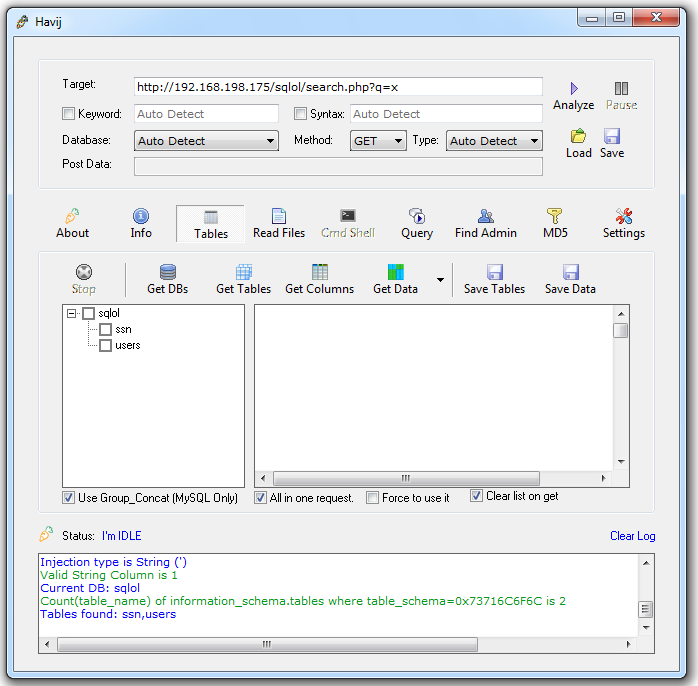Click the log panel scroll up arrow
The width and height of the screenshot is (698, 686).
coord(646,563)
